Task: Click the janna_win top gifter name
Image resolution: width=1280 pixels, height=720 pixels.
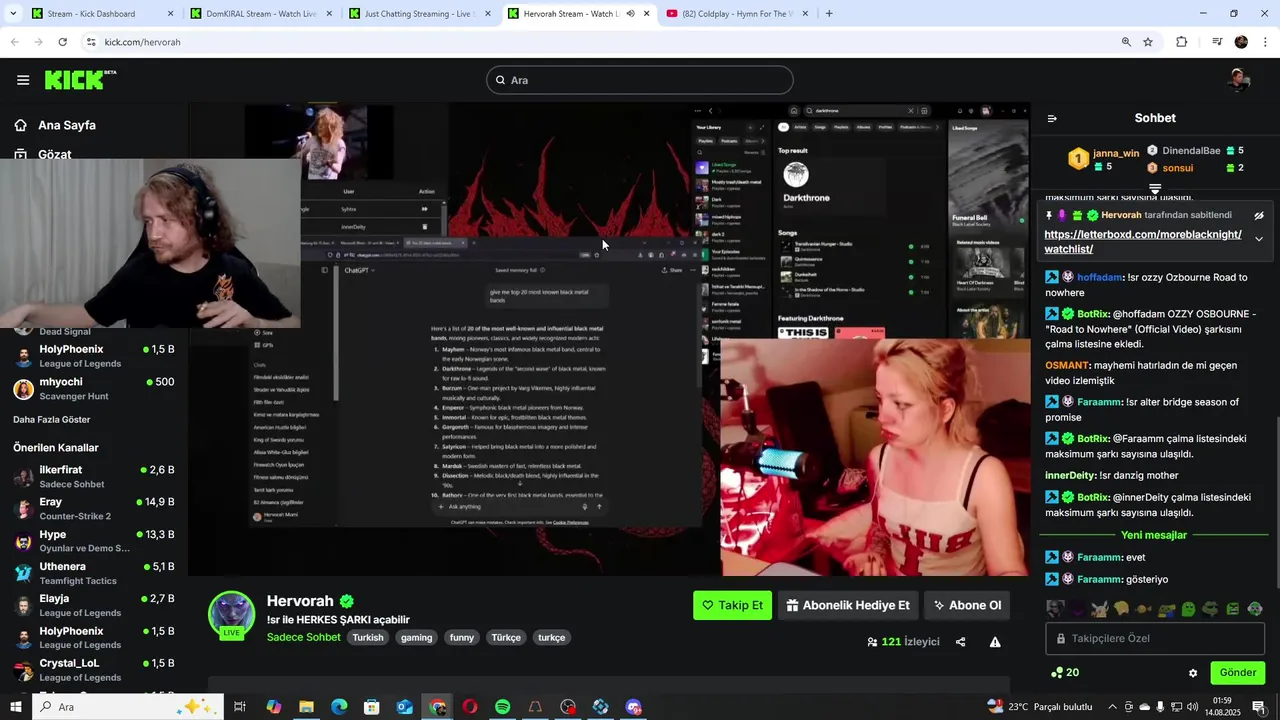Action: 1116,153
